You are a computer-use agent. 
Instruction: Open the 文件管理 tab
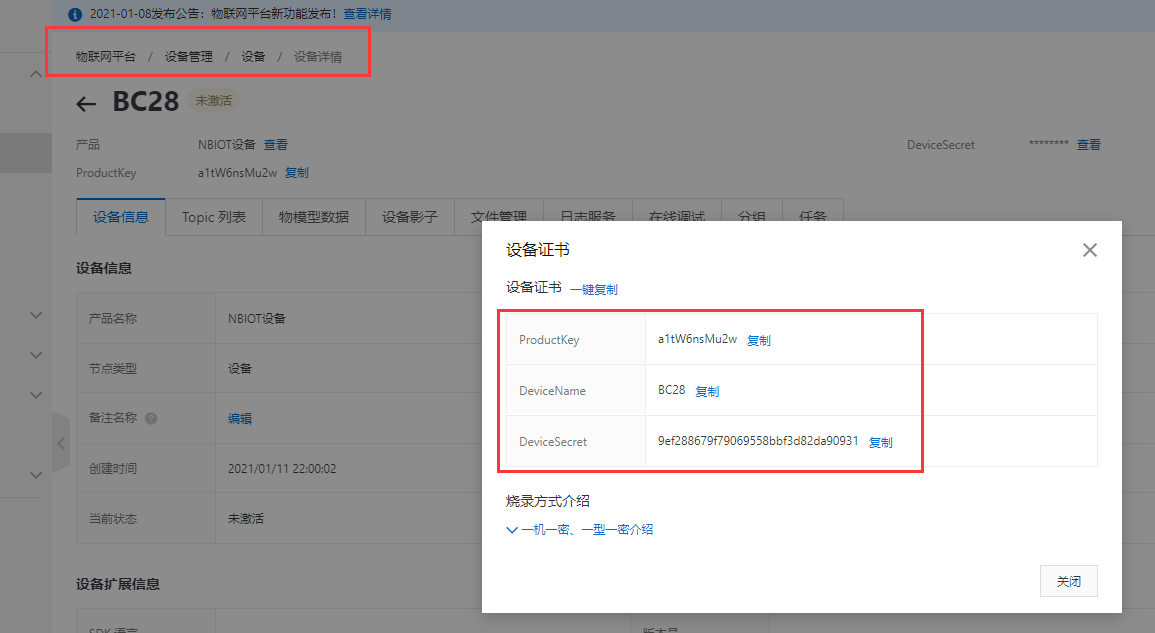pyautogui.click(x=498, y=216)
